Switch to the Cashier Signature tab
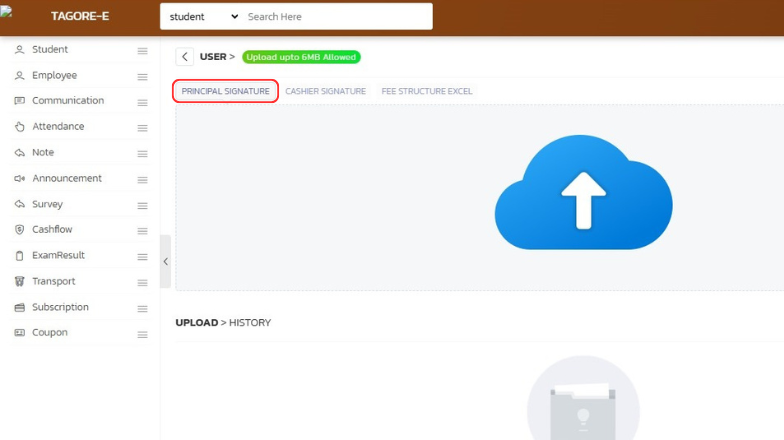784x440 pixels. point(325,91)
